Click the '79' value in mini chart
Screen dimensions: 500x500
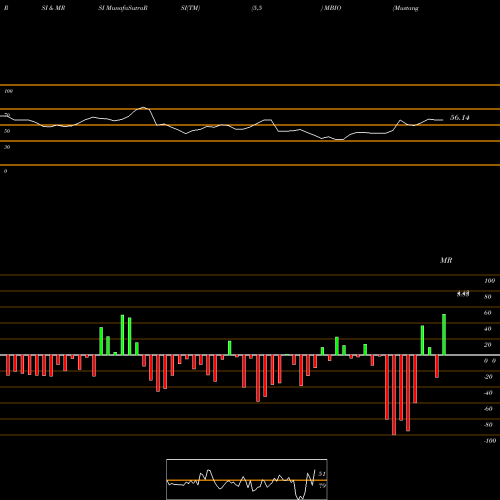coord(322,486)
